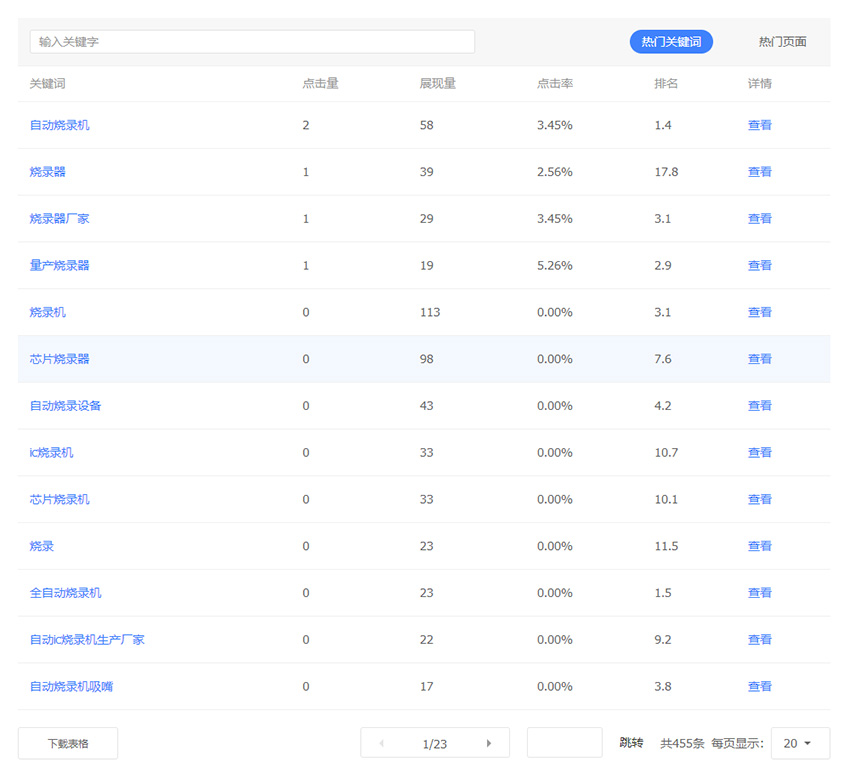
Task: Open the per-page display dropdown showing 20
Action: pyautogui.click(x=800, y=743)
